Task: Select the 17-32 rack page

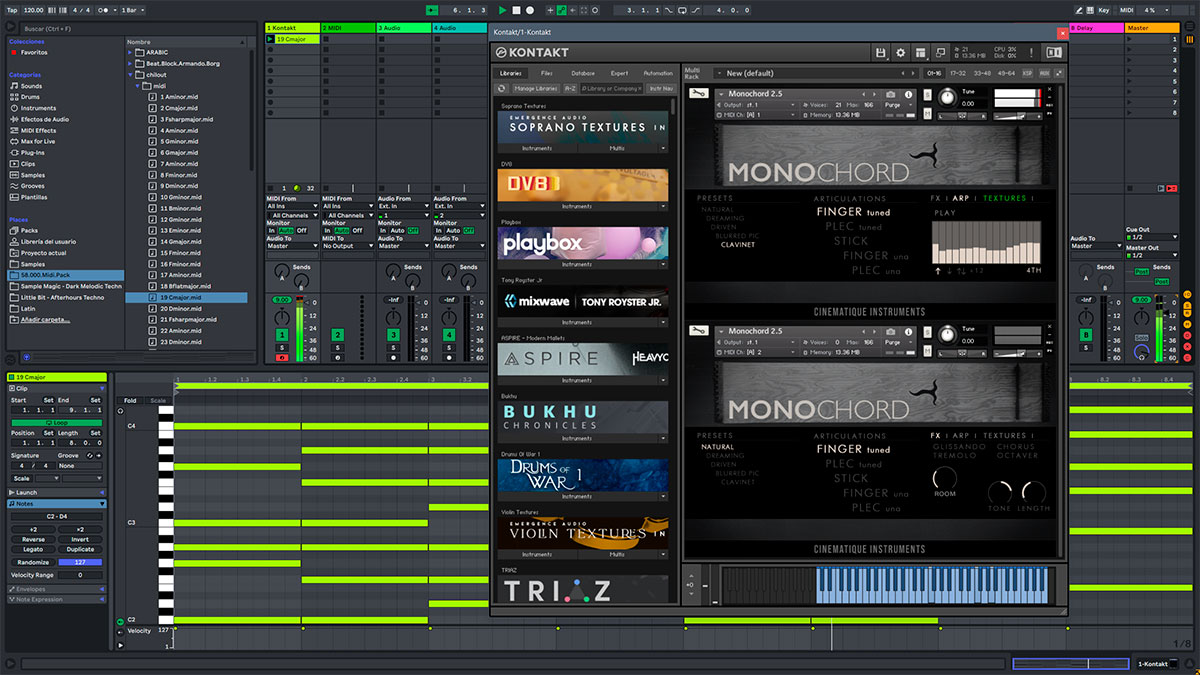Action: [957, 73]
